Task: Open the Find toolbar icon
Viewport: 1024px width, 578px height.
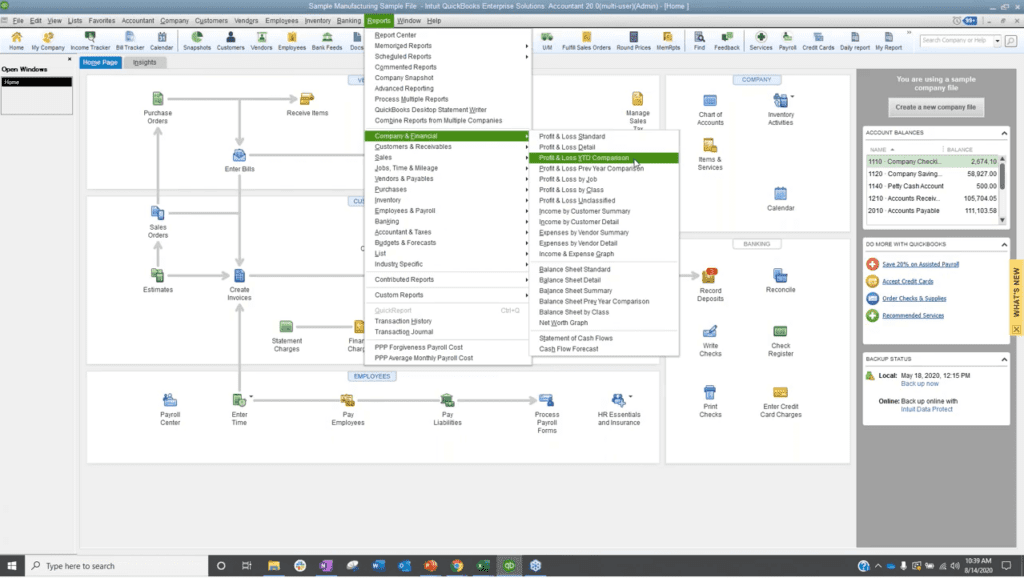Action: pyautogui.click(x=699, y=40)
